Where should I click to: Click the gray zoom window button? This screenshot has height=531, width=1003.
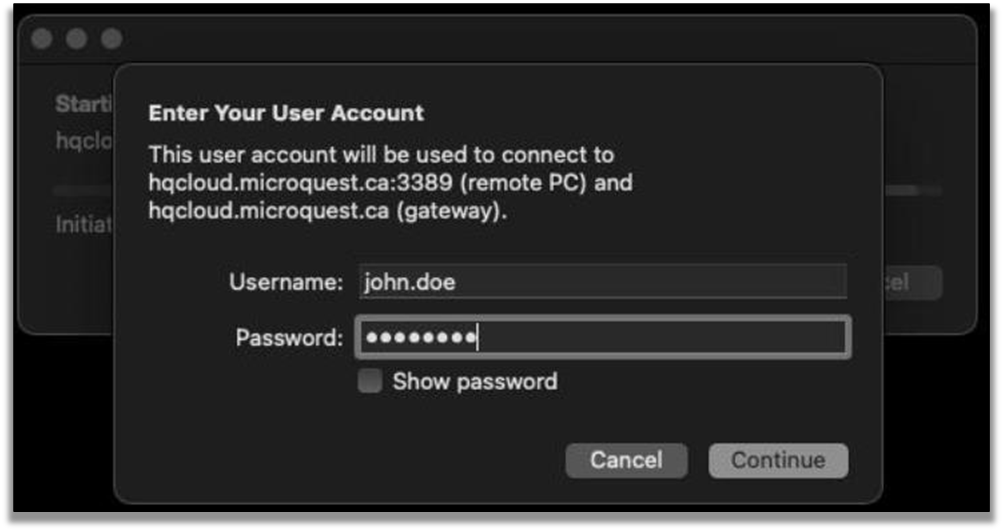pos(111,39)
